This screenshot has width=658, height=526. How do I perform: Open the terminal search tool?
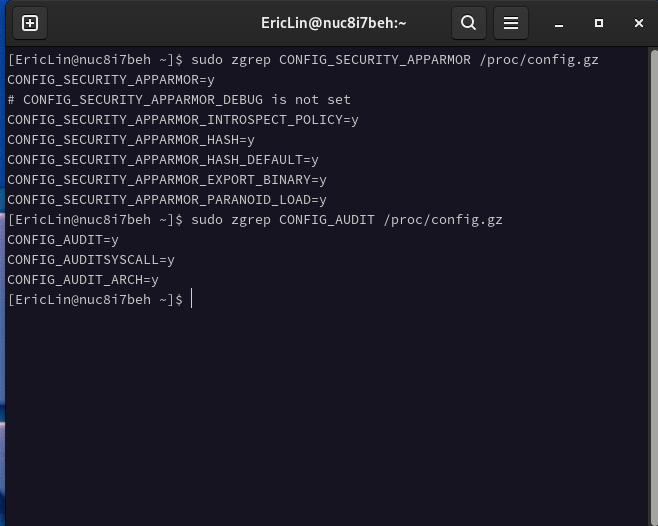(x=469, y=23)
